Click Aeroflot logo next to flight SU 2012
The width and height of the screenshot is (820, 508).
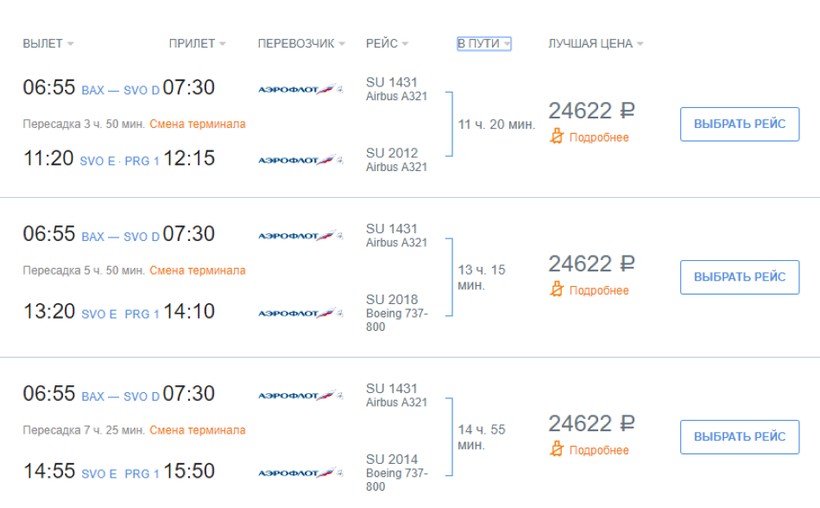[x=301, y=160]
